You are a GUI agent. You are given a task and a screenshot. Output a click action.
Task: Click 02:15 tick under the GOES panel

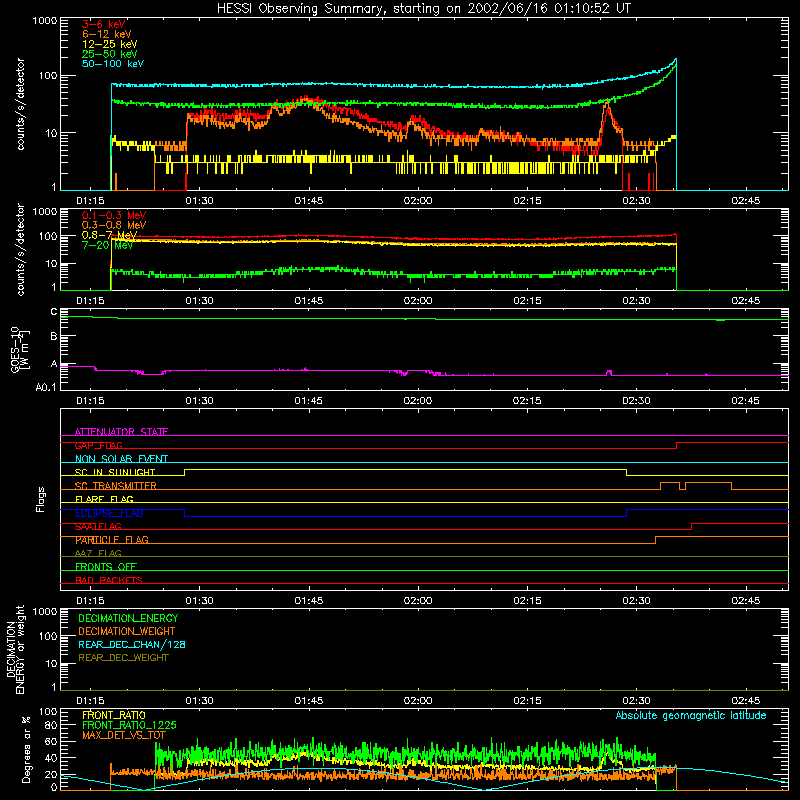coord(527,401)
